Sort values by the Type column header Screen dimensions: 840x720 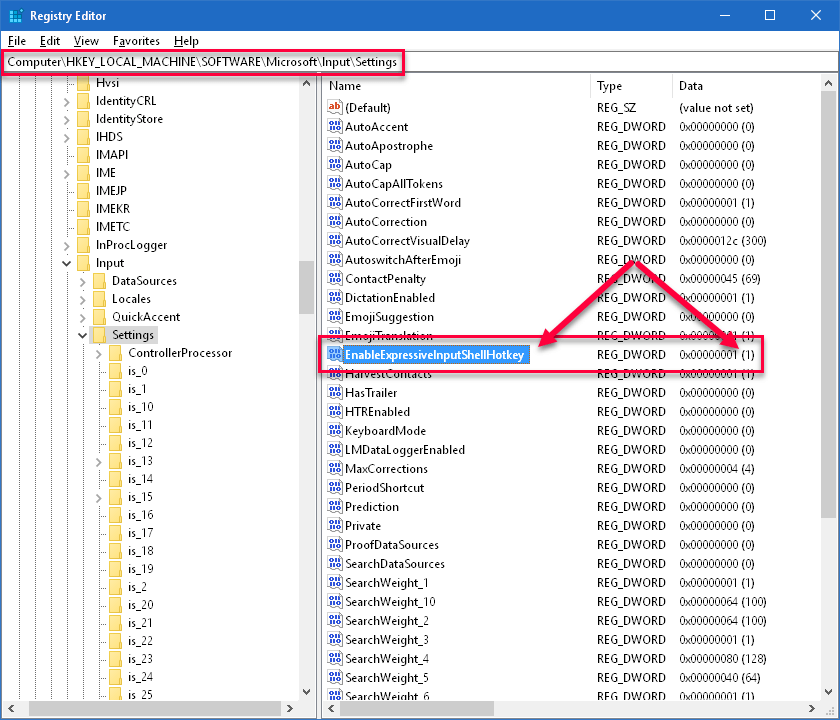pos(632,86)
